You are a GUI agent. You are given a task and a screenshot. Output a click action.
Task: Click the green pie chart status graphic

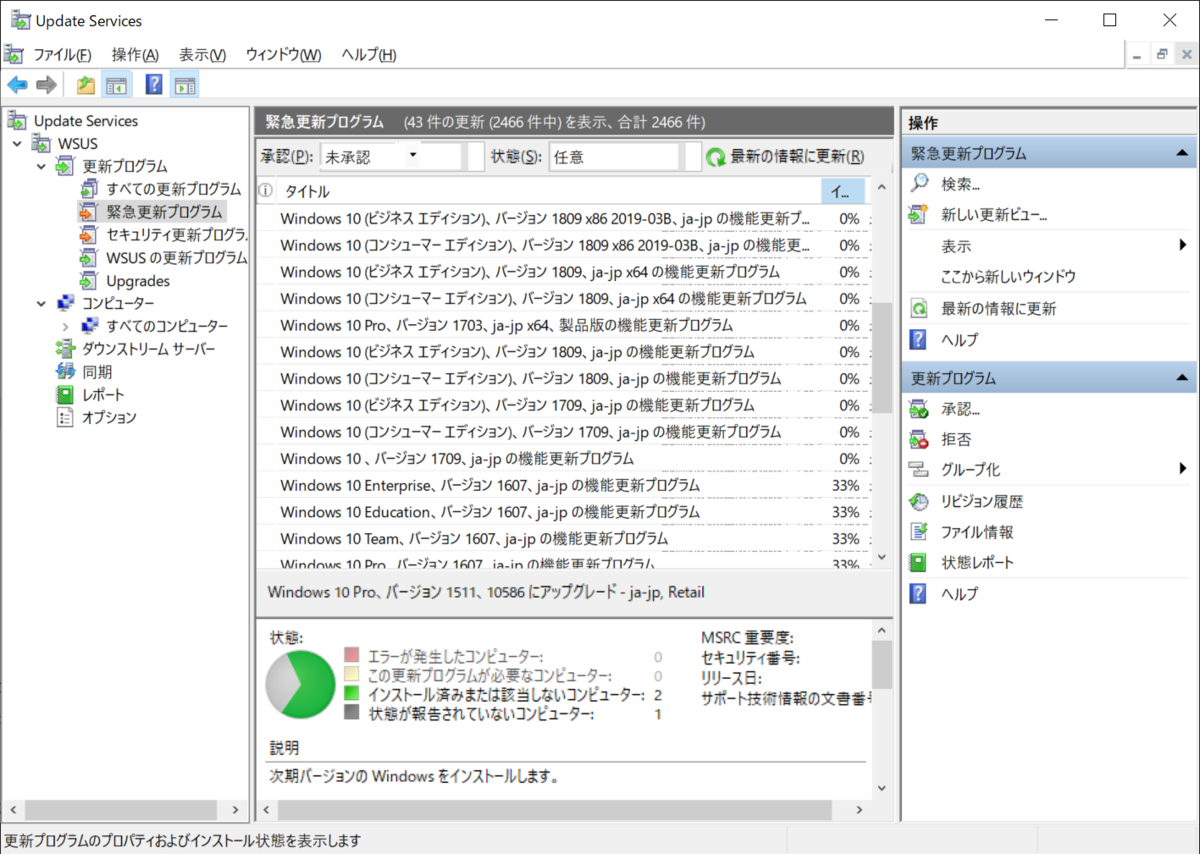click(300, 683)
